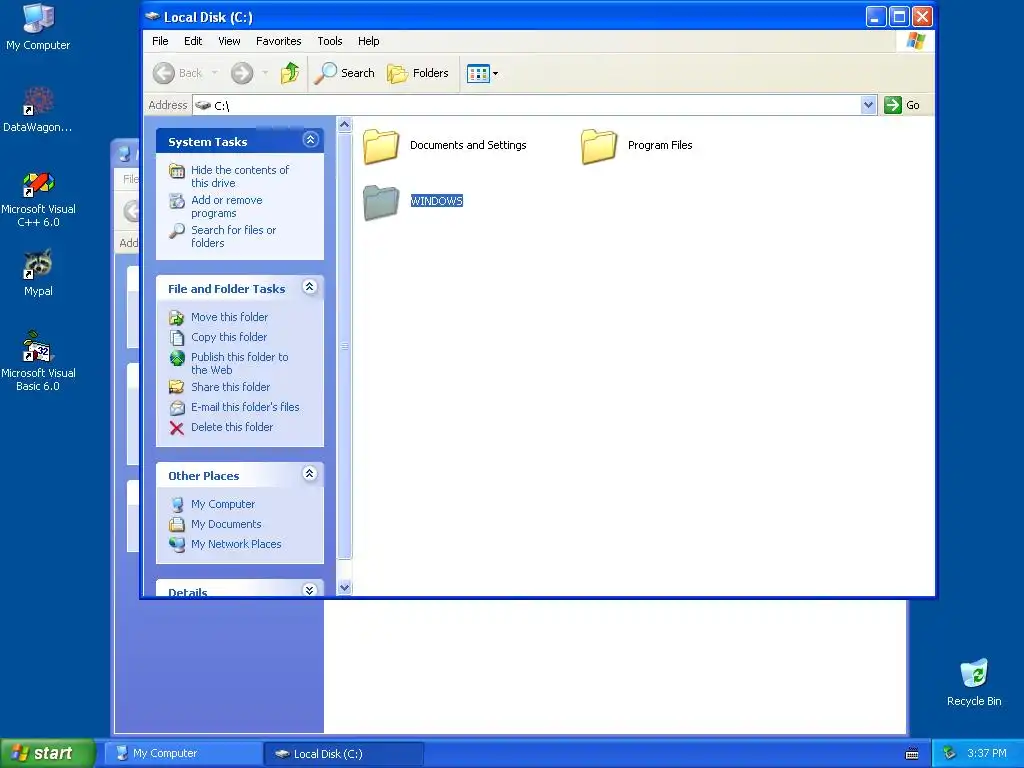The height and width of the screenshot is (768, 1024).
Task: Go up one folder level
Action: (290, 73)
